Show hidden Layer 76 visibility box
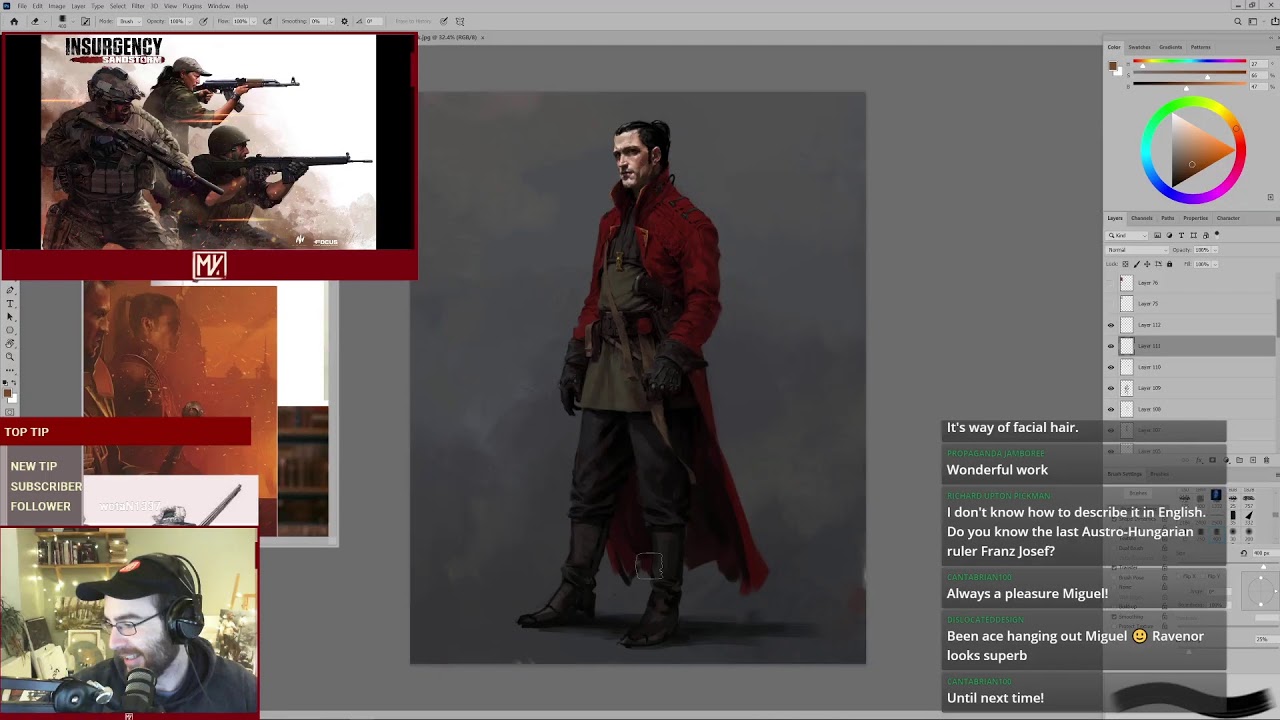This screenshot has width=1280, height=720. tap(1110, 283)
